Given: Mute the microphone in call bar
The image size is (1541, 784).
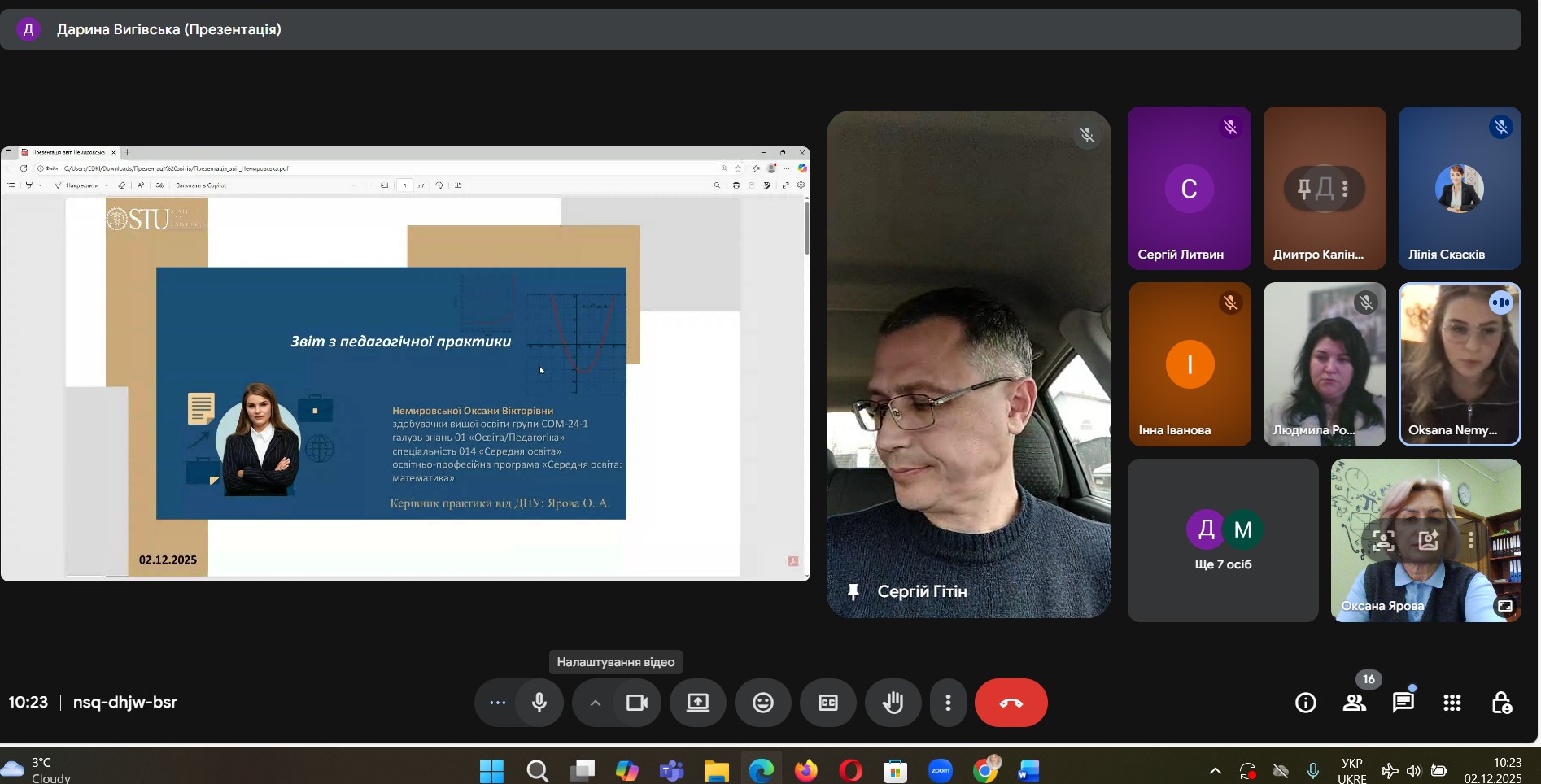Looking at the screenshot, I should coord(539,703).
